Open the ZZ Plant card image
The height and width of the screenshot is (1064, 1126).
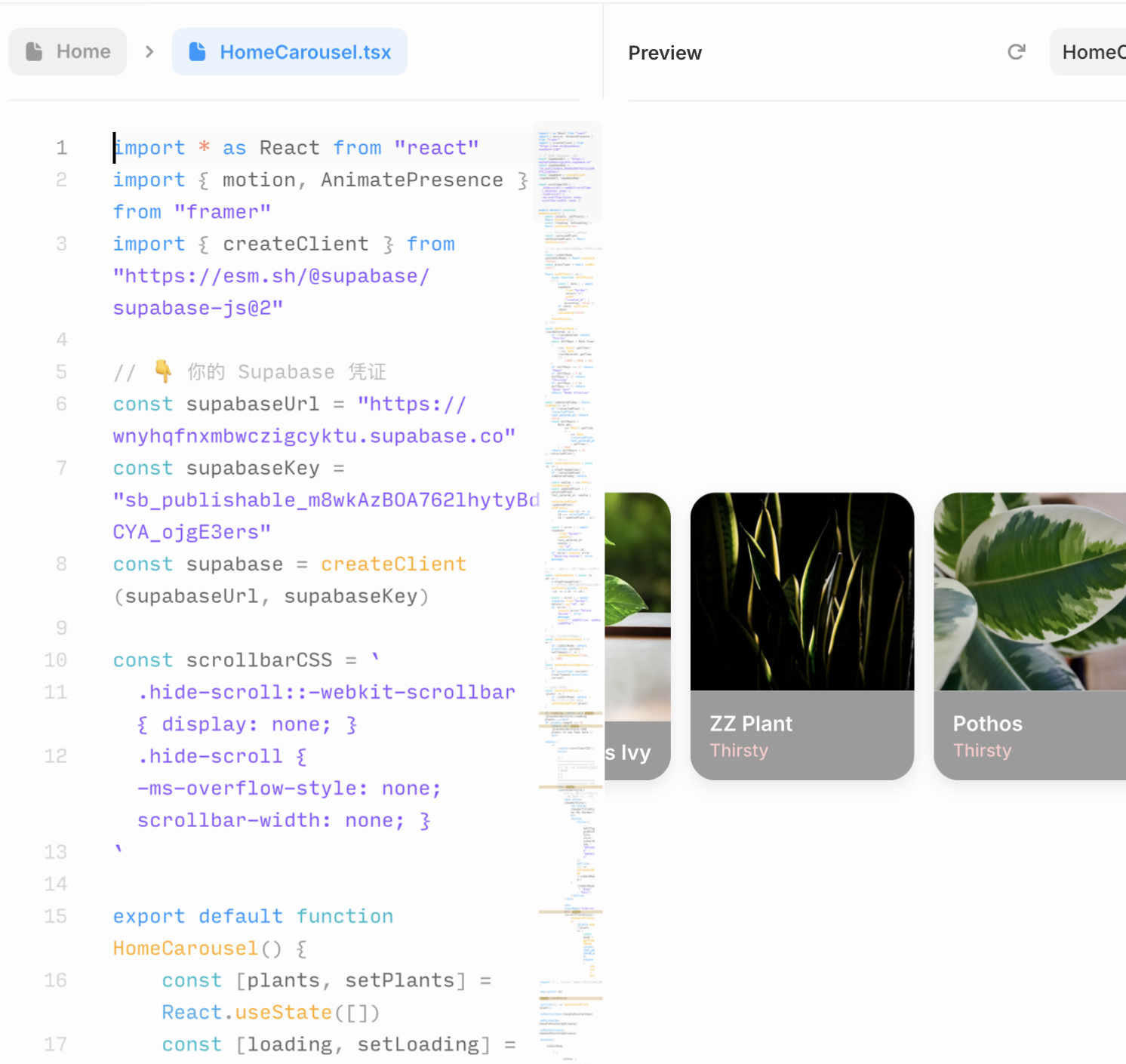click(802, 592)
